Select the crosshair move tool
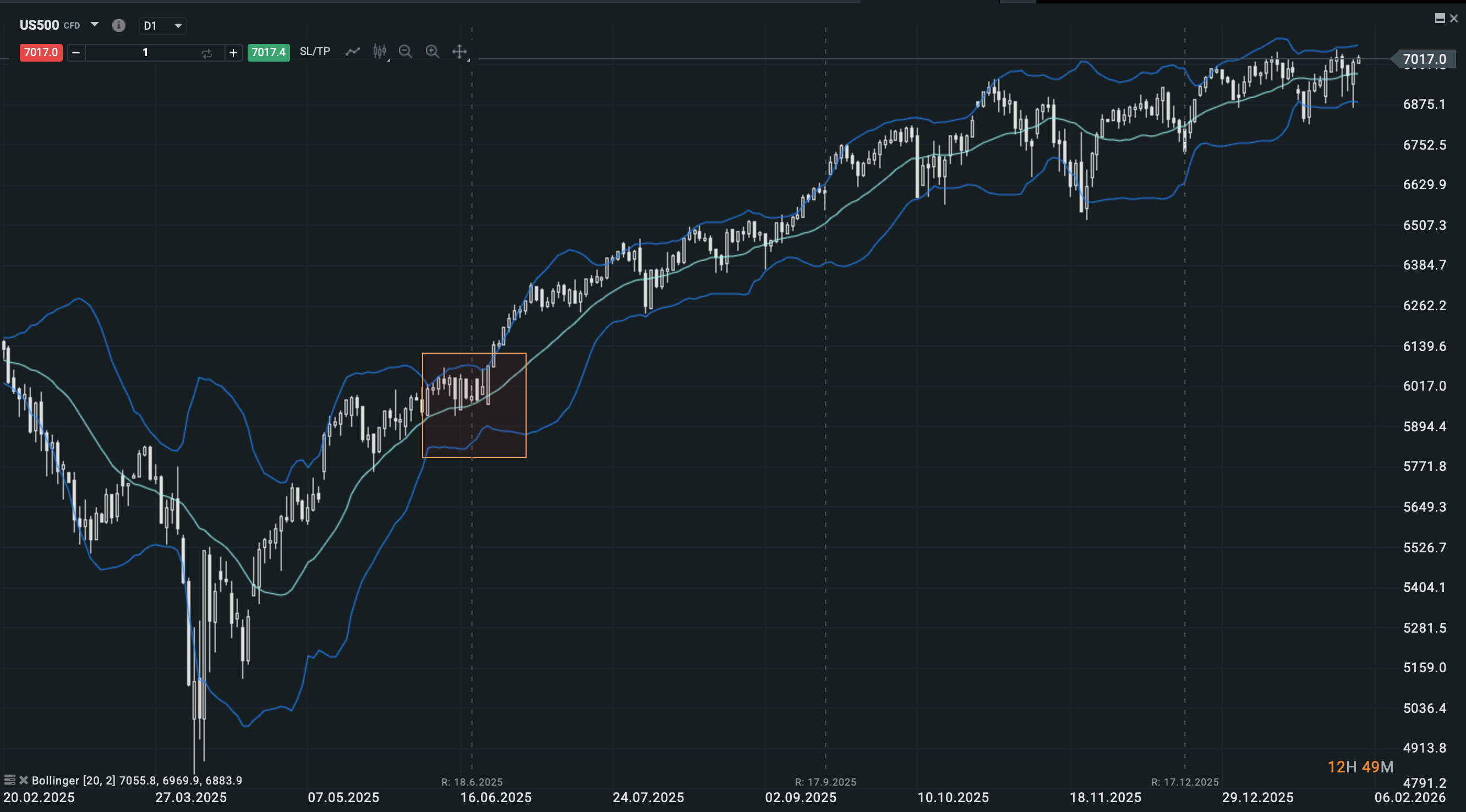Viewport: 1466px width, 812px height. pyautogui.click(x=460, y=52)
